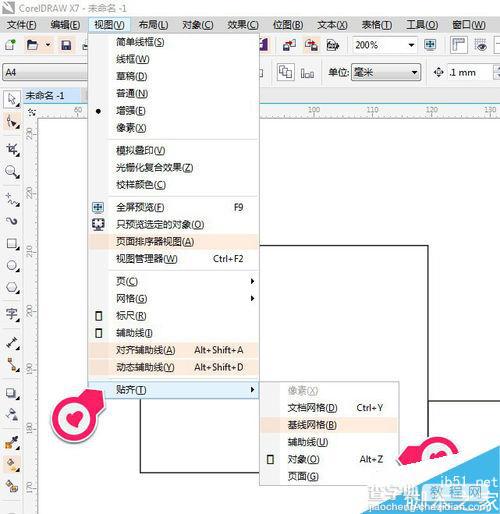Open the A4 page size dropdown
The width and height of the screenshot is (500, 514).
(x=45, y=72)
